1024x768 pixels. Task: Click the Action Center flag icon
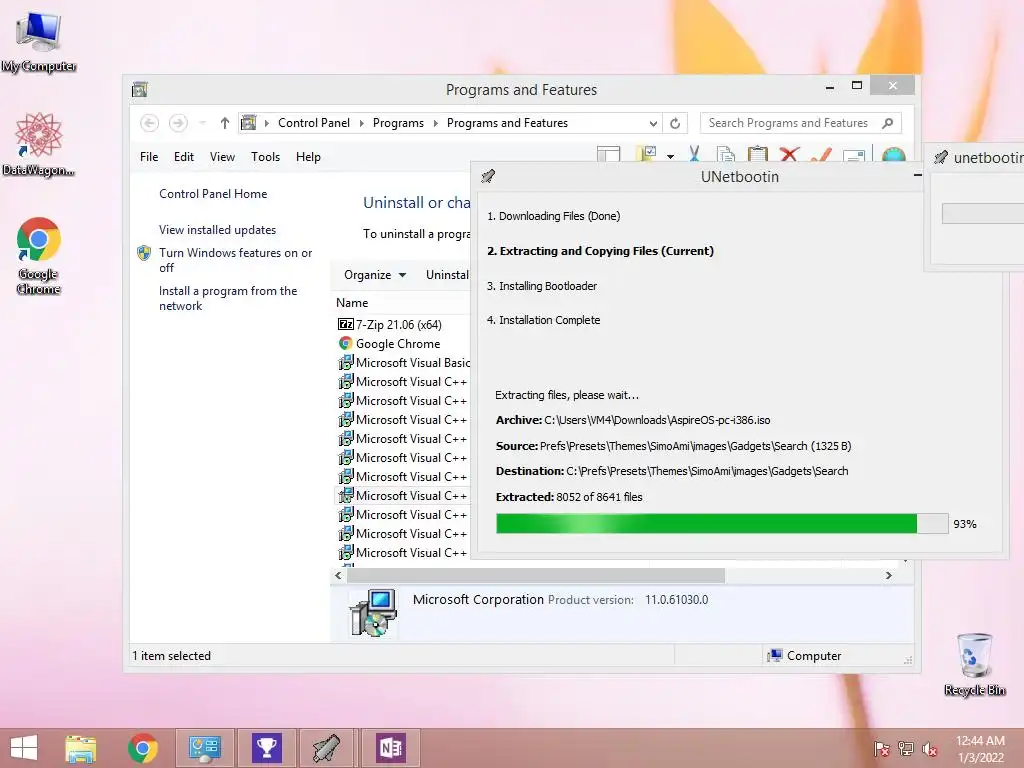[881, 749]
